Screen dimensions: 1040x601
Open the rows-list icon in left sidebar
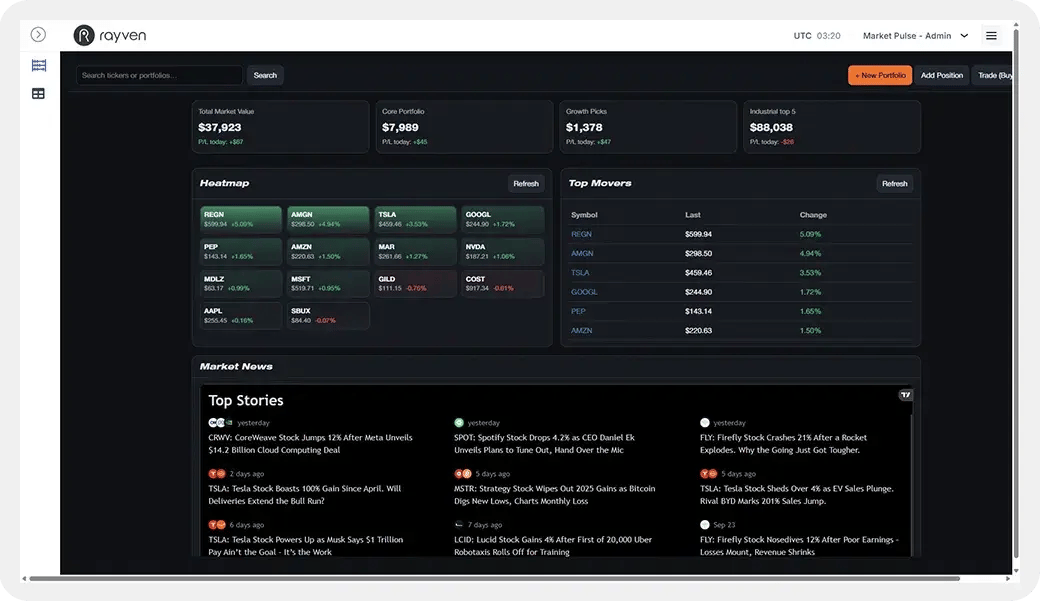[38, 65]
